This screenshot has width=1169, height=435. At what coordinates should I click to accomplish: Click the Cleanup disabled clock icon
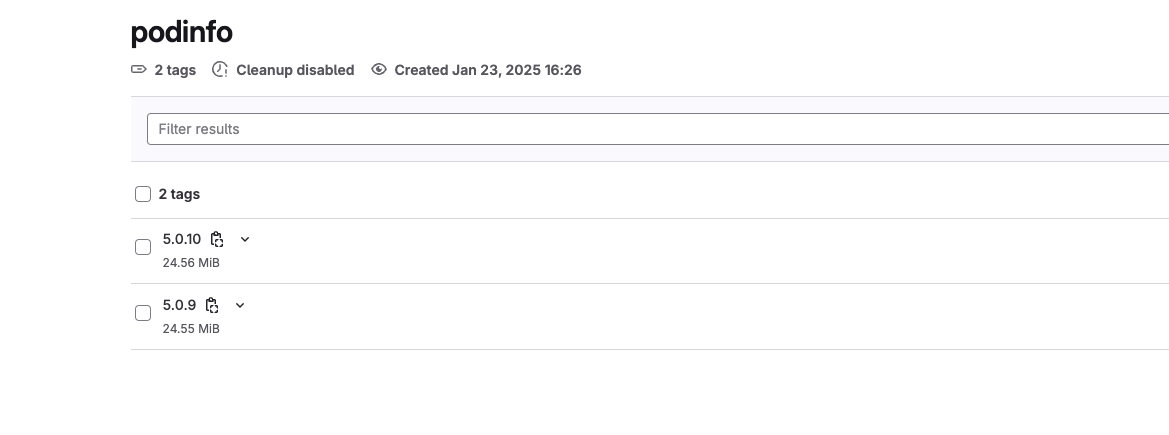tap(220, 69)
